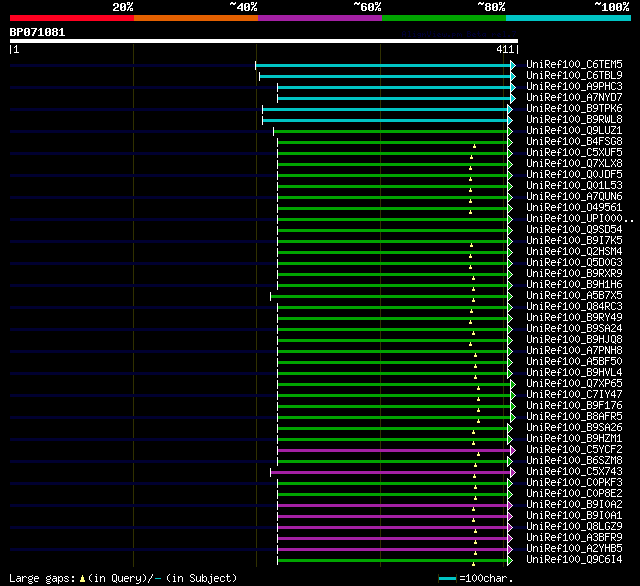640x586 pixels.
Task: Click the yellow gap marker on UniRef100_B4FSG8 row
Action: [x=474, y=146]
